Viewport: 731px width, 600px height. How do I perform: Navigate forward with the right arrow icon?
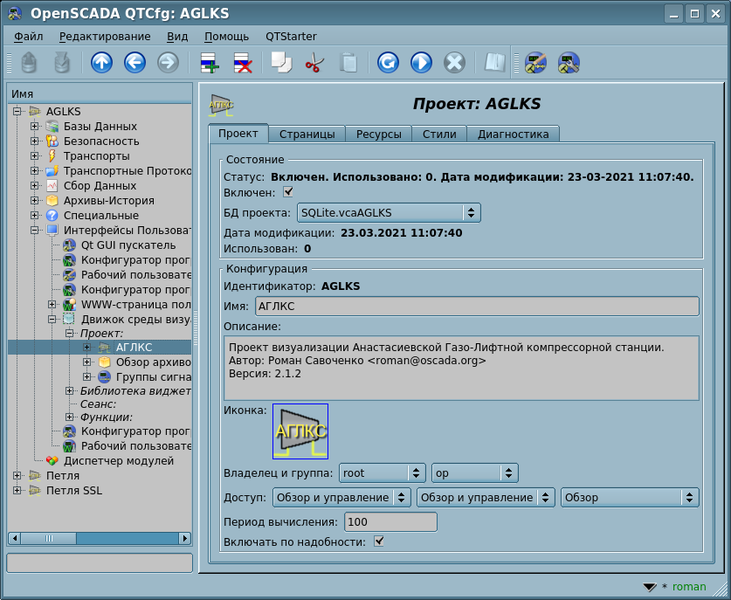tap(168, 62)
